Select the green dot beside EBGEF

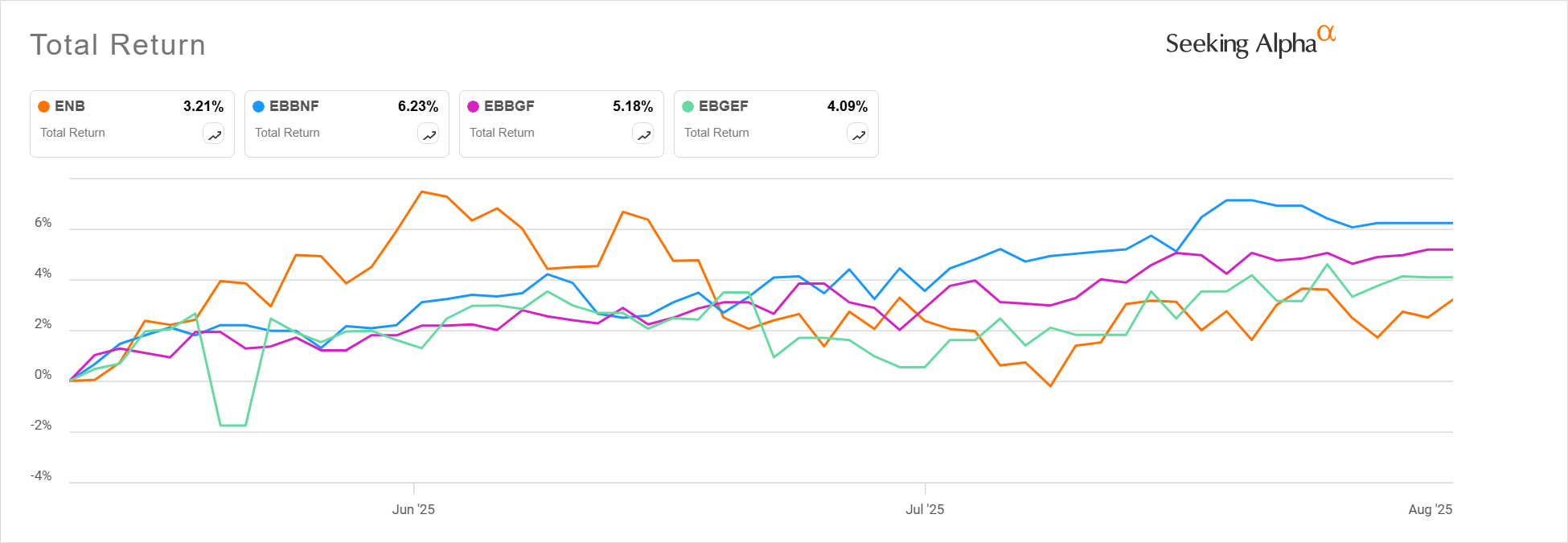[x=688, y=105]
